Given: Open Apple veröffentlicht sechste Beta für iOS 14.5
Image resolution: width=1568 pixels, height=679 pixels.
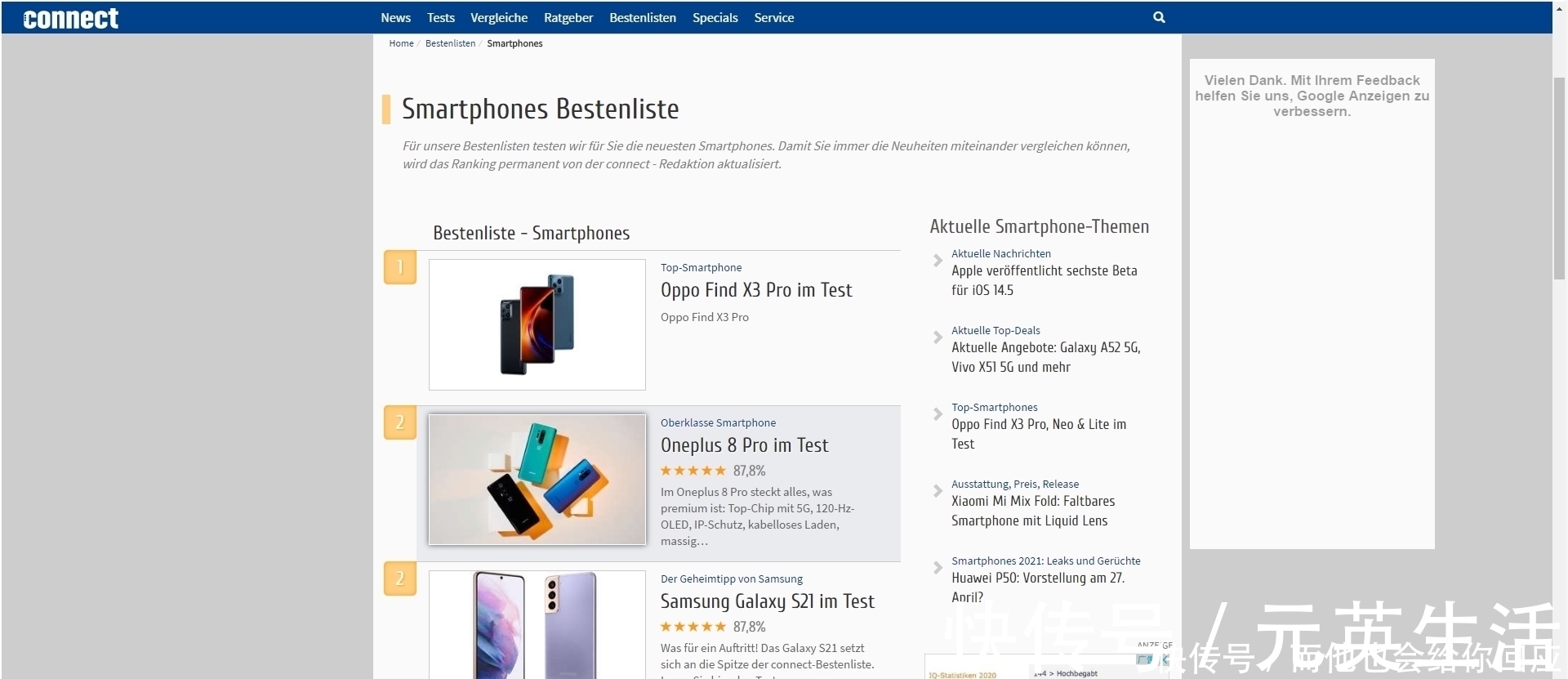Looking at the screenshot, I should (1045, 280).
